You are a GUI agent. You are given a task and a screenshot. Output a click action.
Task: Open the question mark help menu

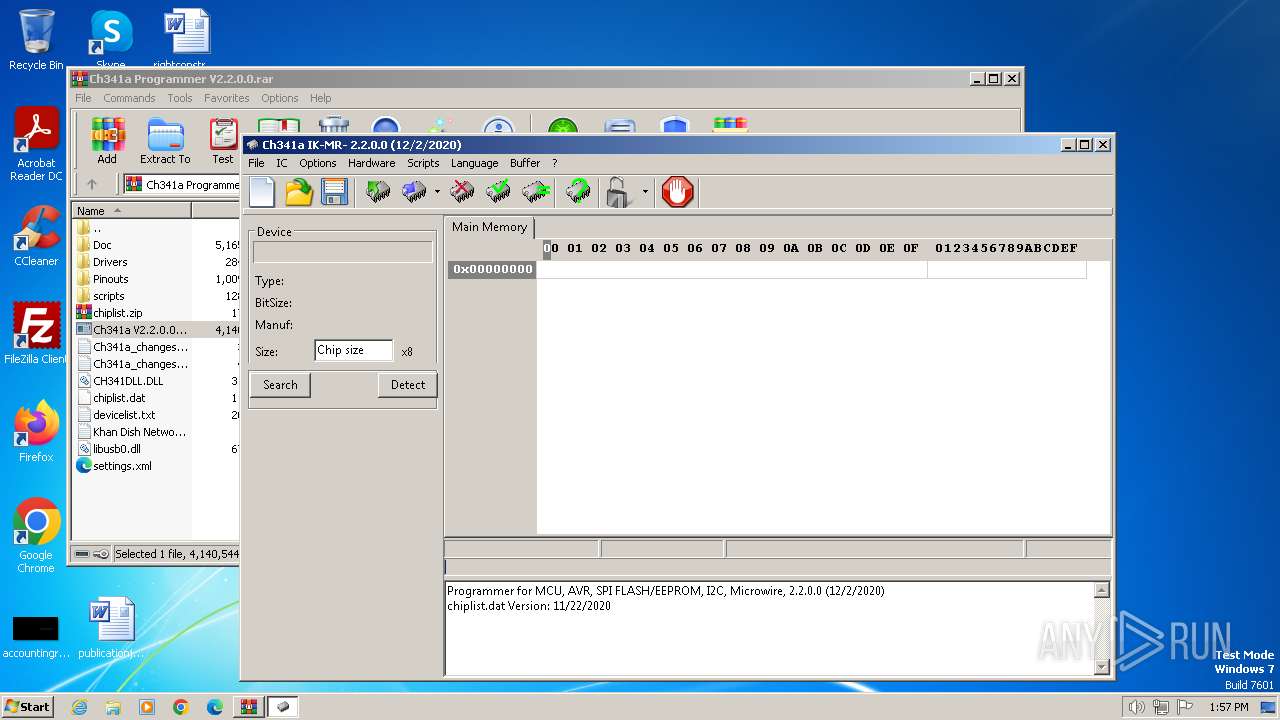click(554, 163)
